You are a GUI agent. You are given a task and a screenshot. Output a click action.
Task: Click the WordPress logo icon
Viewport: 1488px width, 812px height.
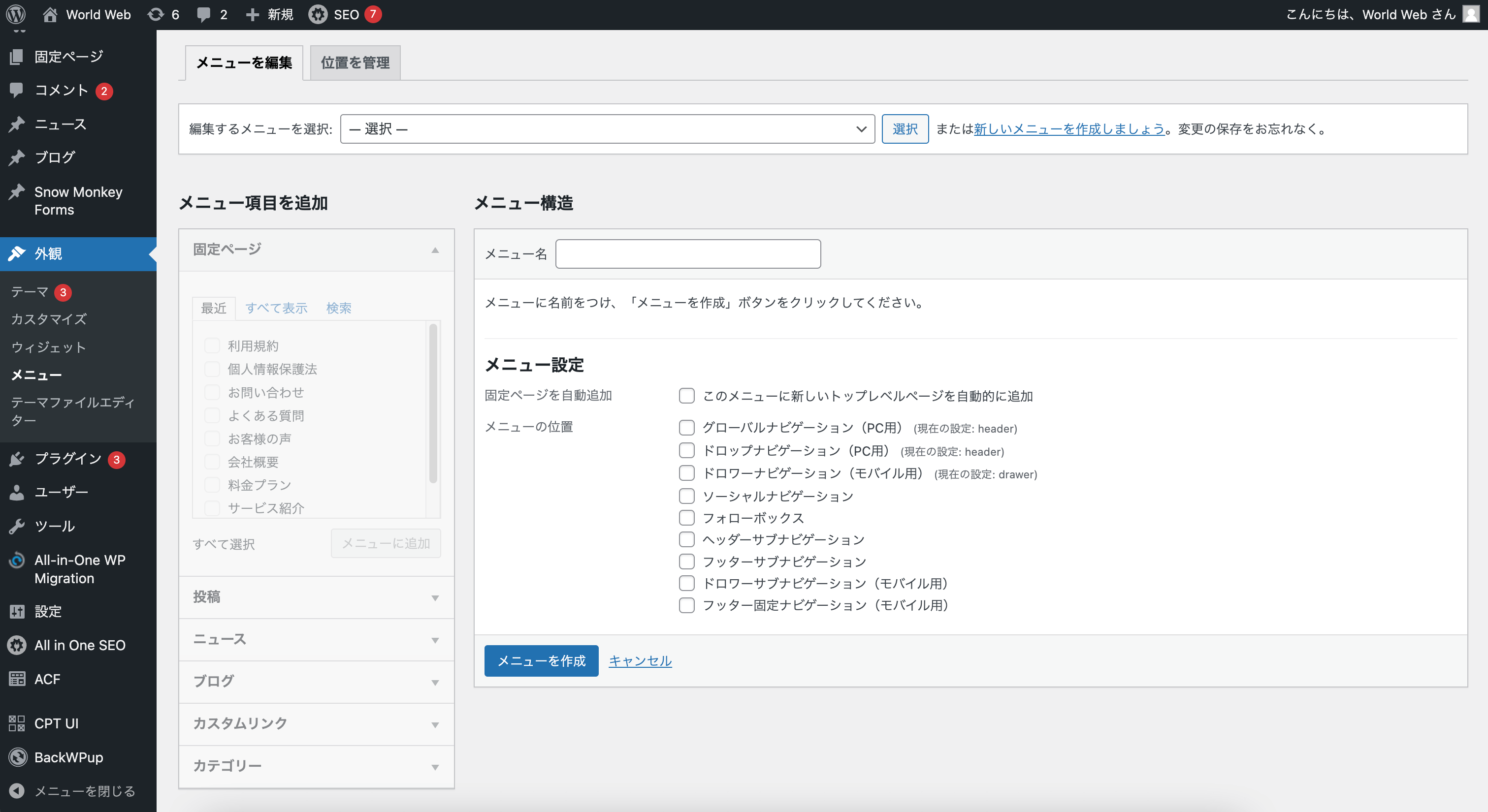coord(16,15)
